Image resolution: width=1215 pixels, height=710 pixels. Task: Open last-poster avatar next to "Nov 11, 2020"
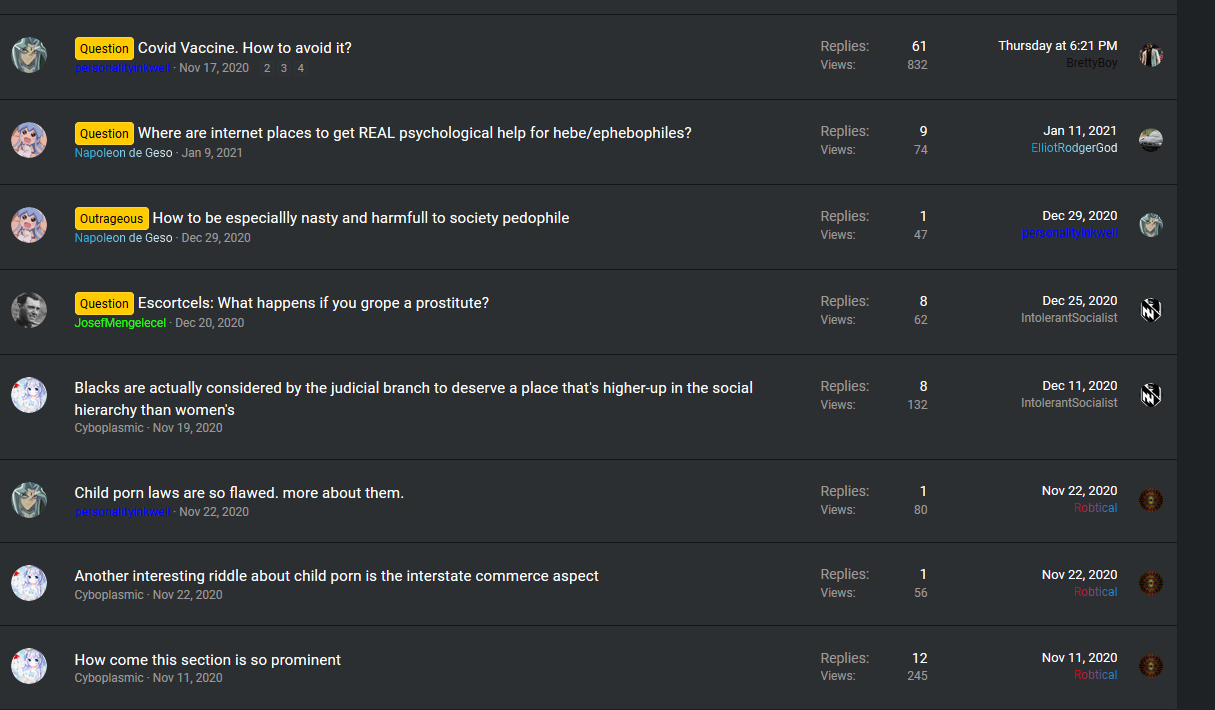tap(1151, 666)
